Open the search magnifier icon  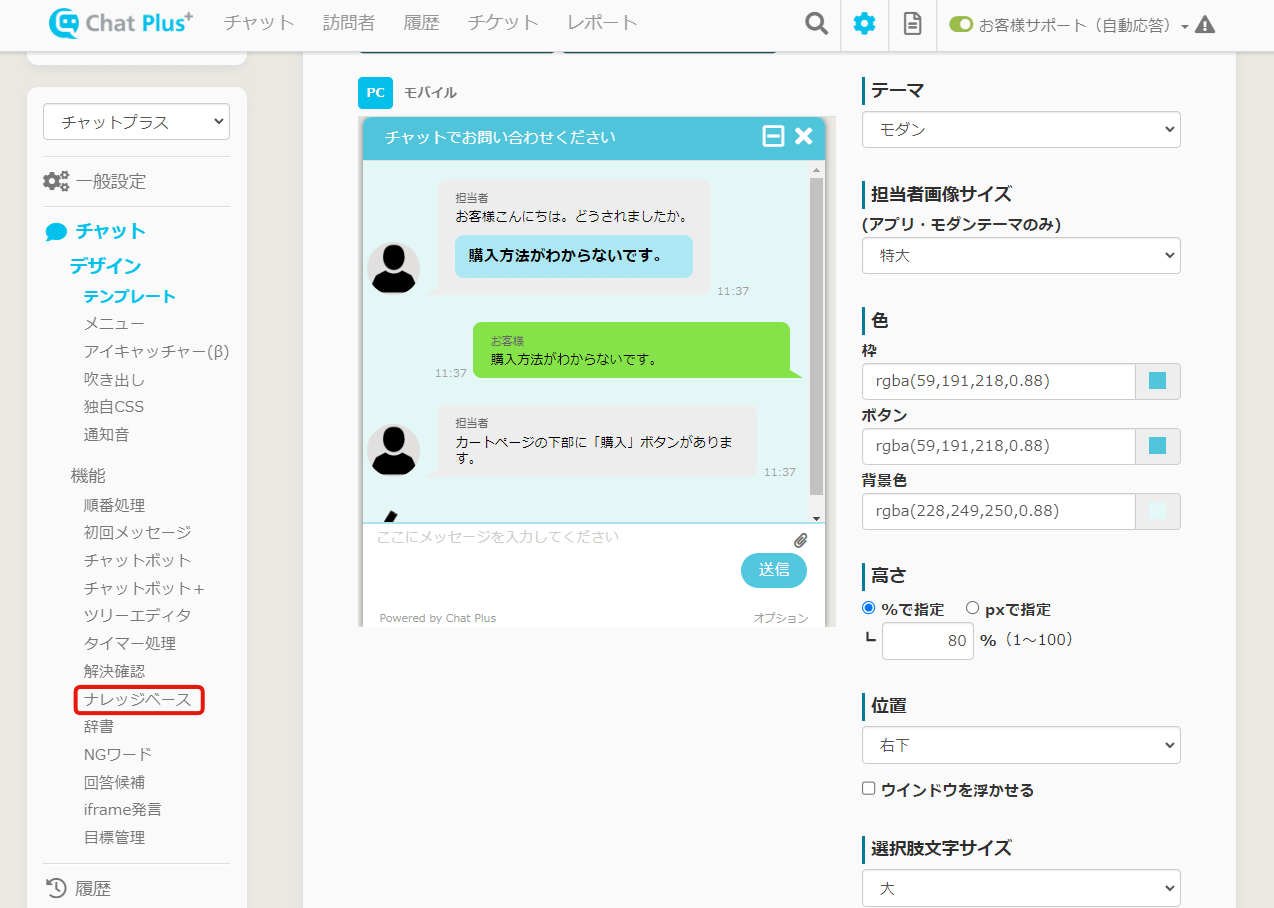click(x=817, y=24)
